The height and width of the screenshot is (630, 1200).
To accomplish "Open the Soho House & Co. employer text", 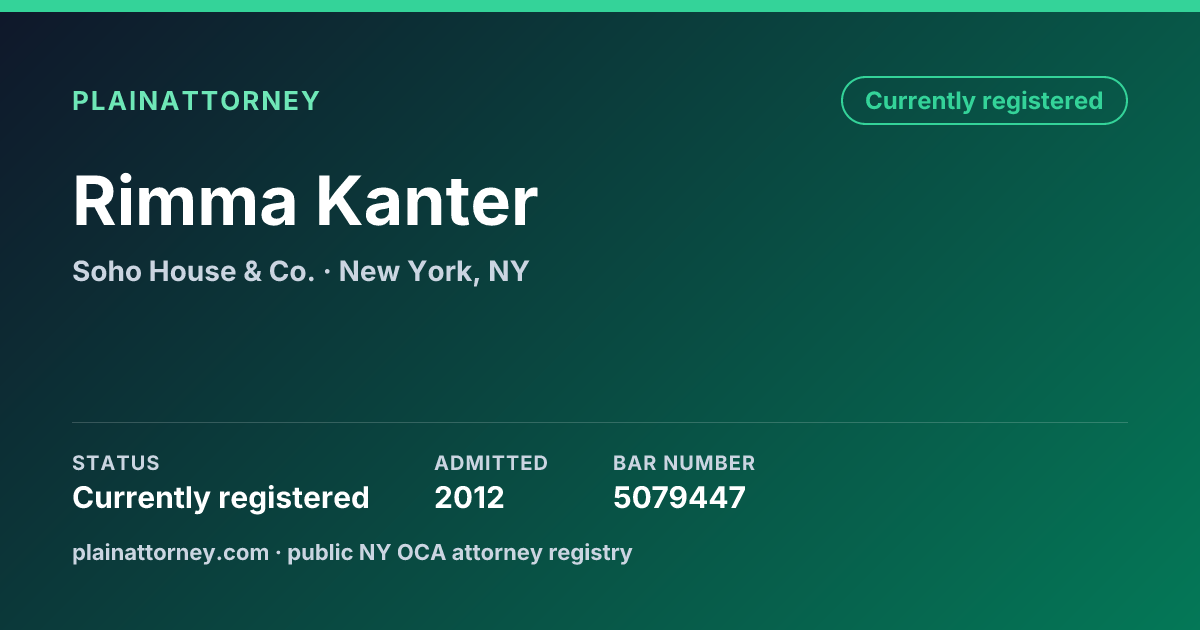I will click(194, 271).
